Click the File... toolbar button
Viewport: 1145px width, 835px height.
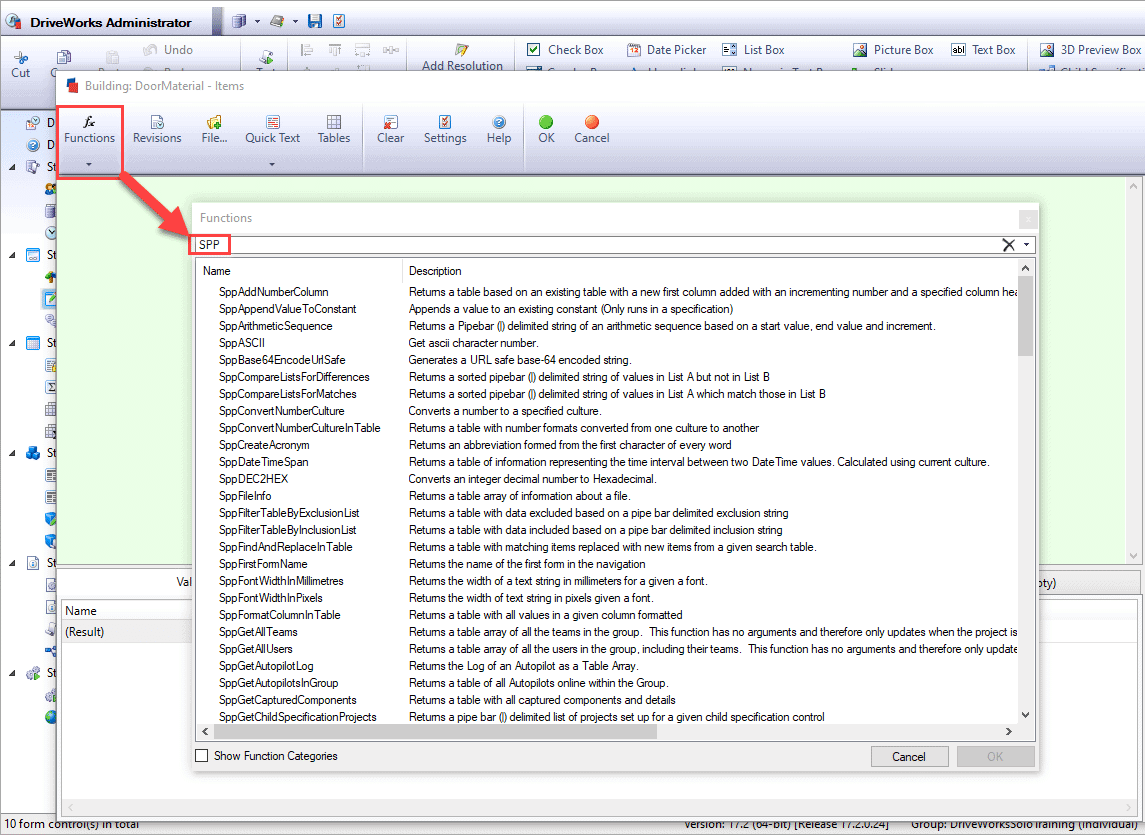pos(214,130)
